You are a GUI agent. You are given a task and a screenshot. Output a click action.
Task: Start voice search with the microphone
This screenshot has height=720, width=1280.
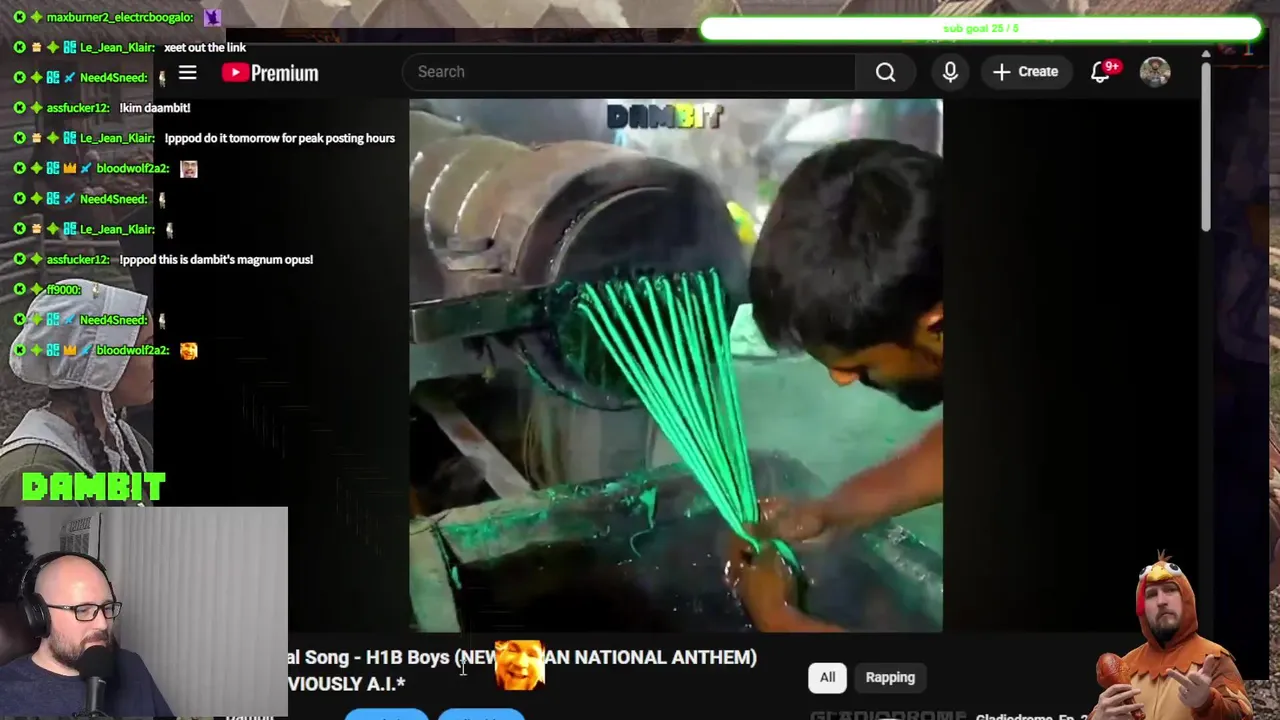(x=950, y=72)
